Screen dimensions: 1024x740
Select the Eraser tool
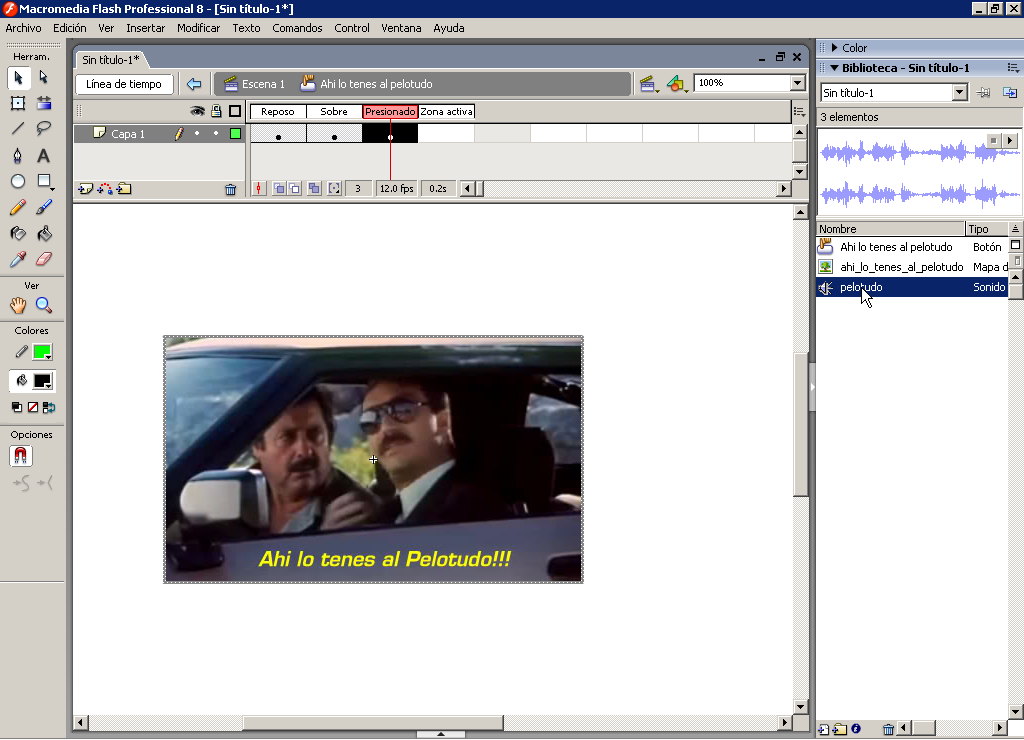pos(44,259)
